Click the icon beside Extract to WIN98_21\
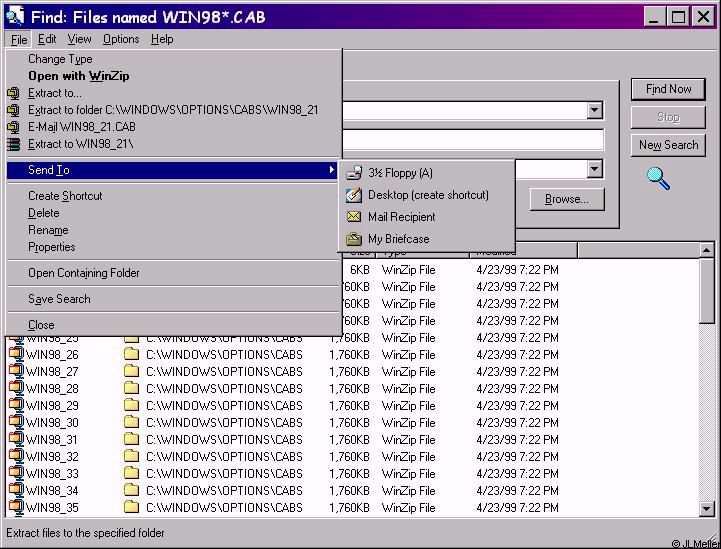721x549 pixels. [13, 144]
